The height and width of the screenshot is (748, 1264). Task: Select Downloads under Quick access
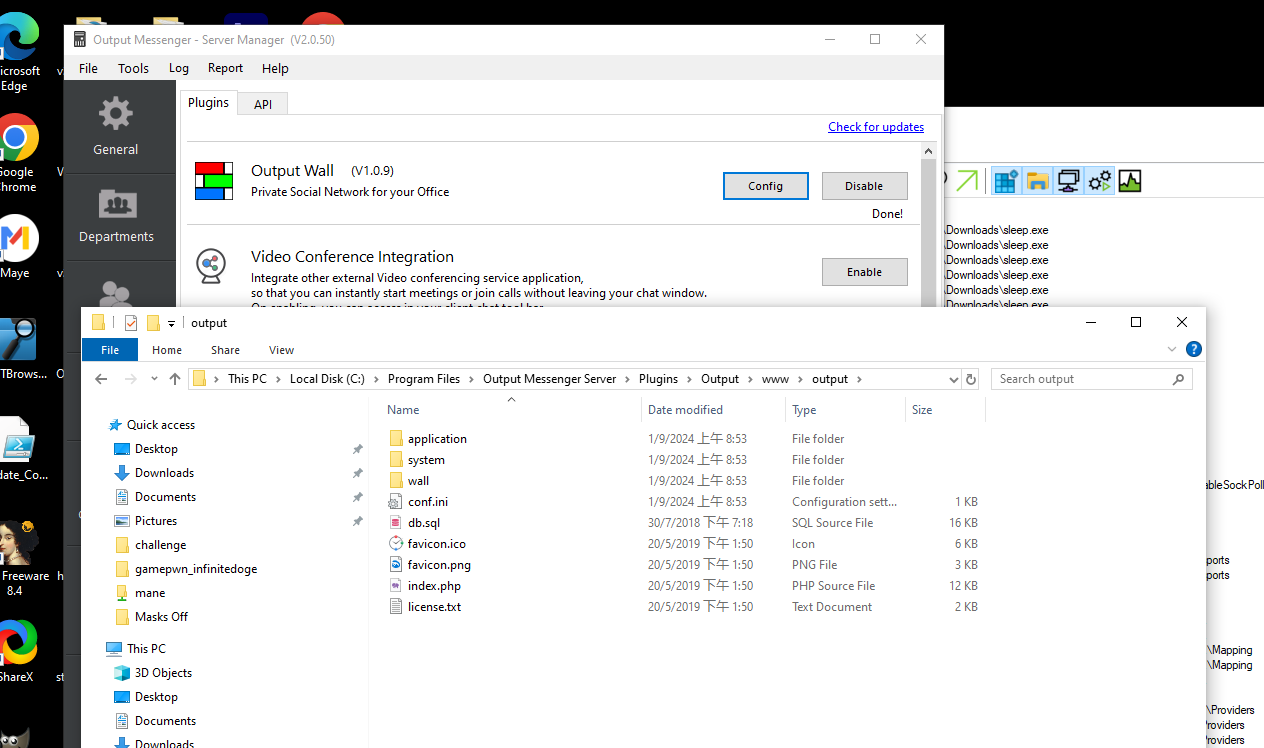click(164, 473)
